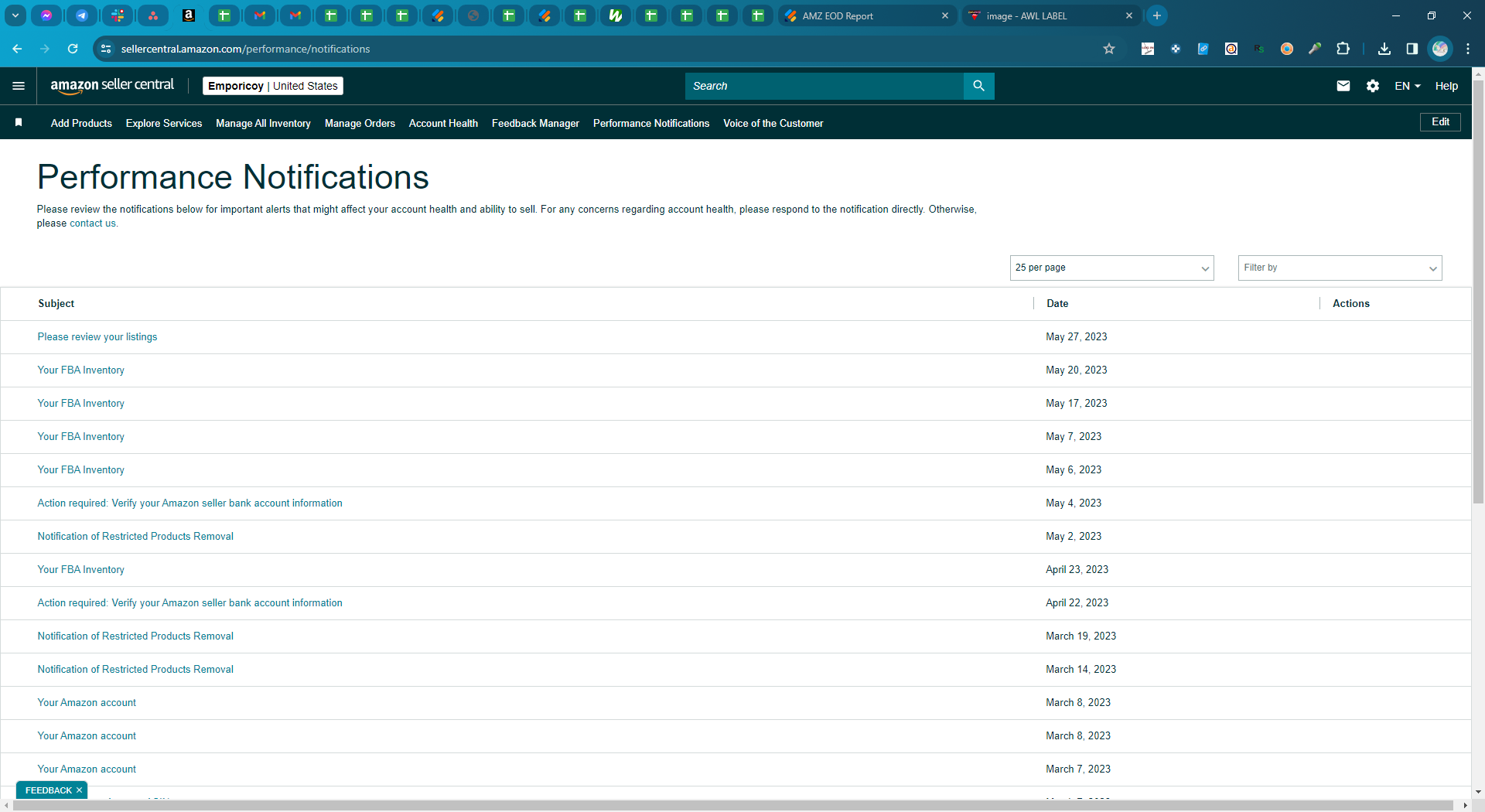
Task: Open Your FBA Inventory from May 20, 2023
Action: coord(81,370)
